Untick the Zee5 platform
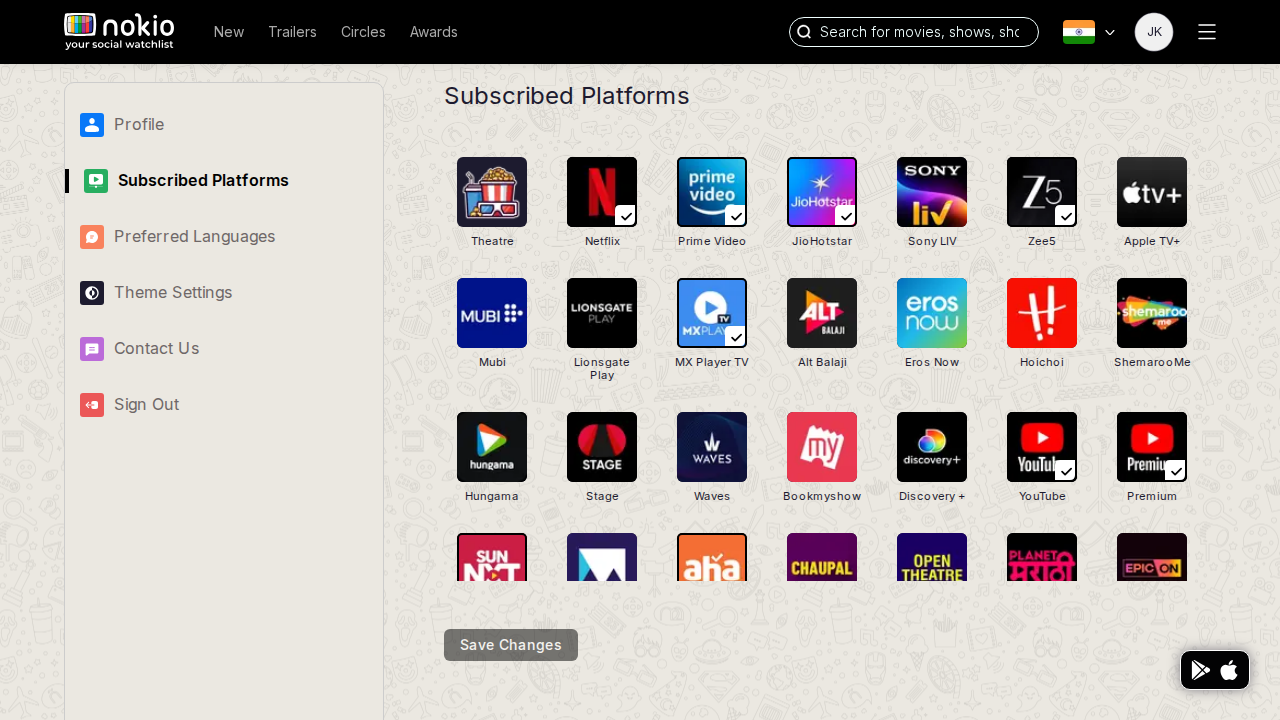1280x720 pixels. (x=1042, y=192)
